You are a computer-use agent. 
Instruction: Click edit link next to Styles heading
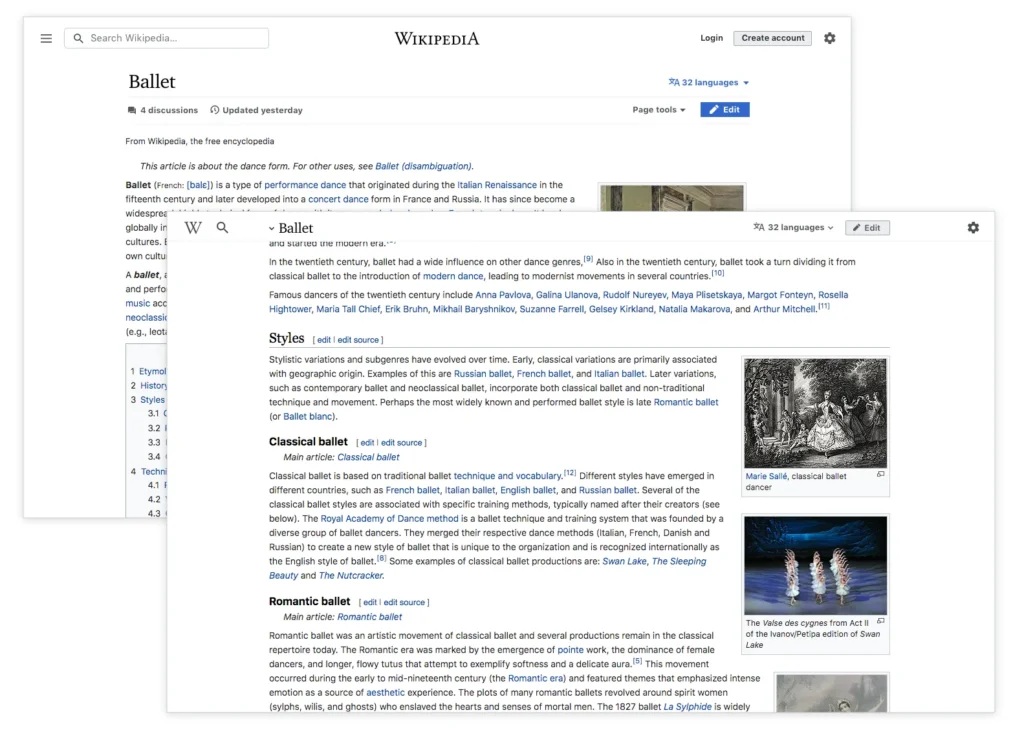[x=324, y=340]
